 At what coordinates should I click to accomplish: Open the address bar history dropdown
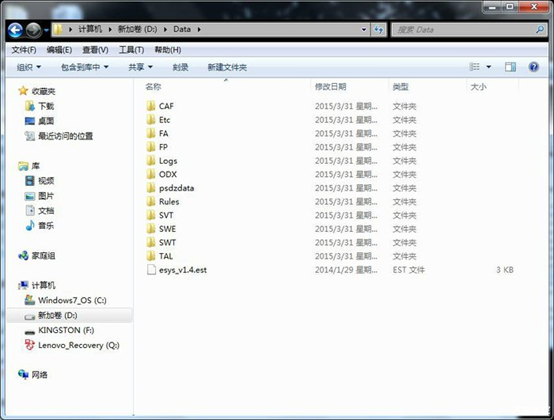click(x=364, y=30)
